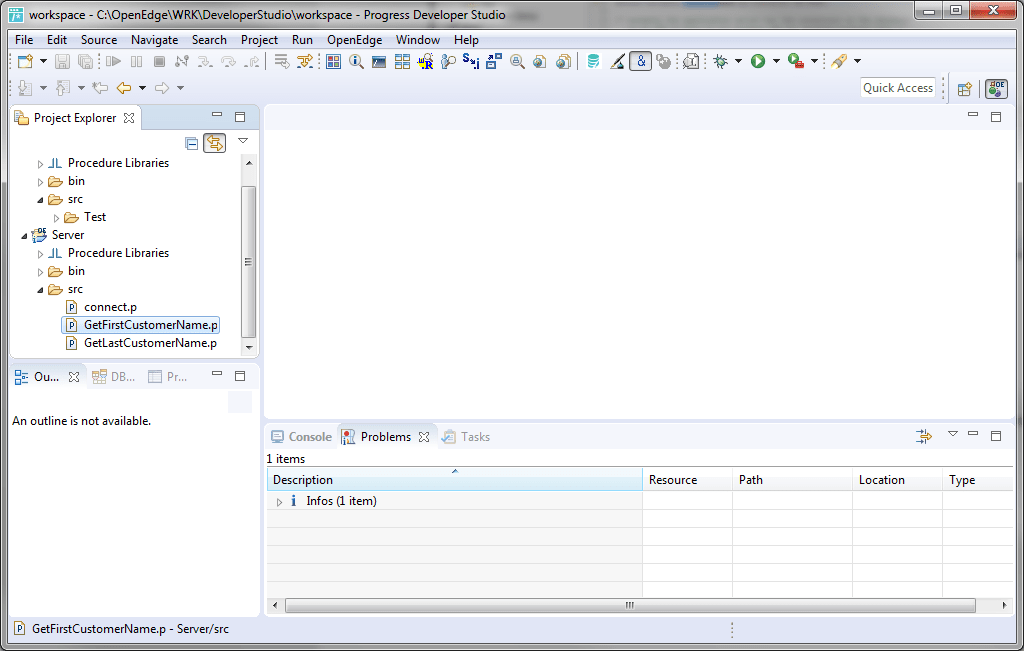The height and width of the screenshot is (651, 1024).
Task: Toggle the OpenEdge 'OE' perspective button
Action: (x=996, y=89)
